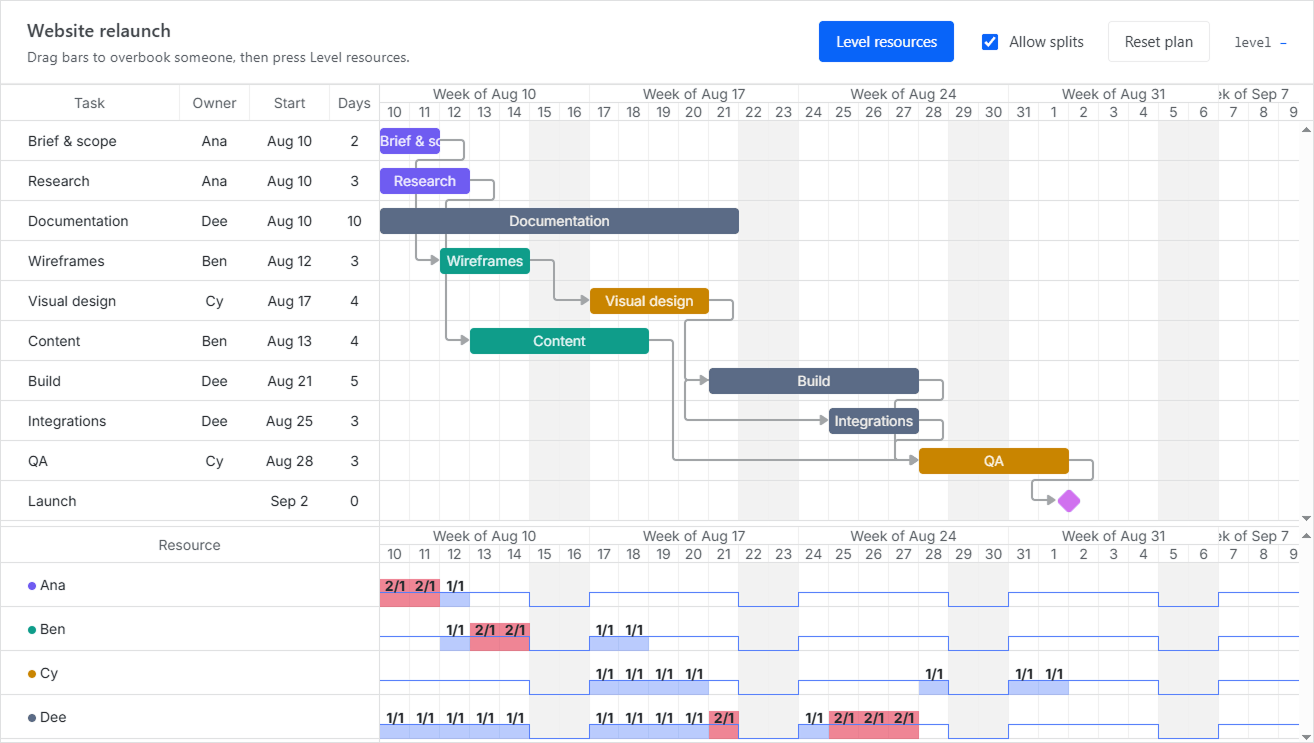Click the 10 days value for Documentation

(x=354, y=221)
